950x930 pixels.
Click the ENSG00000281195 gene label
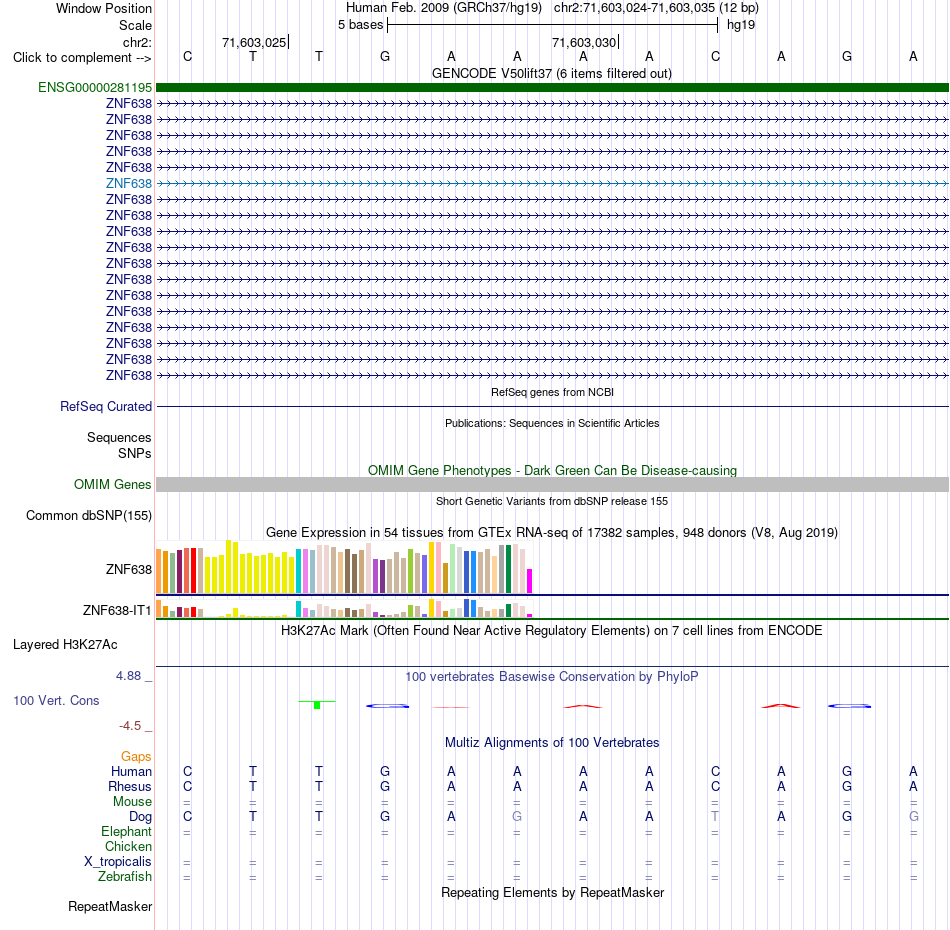[x=95, y=87]
